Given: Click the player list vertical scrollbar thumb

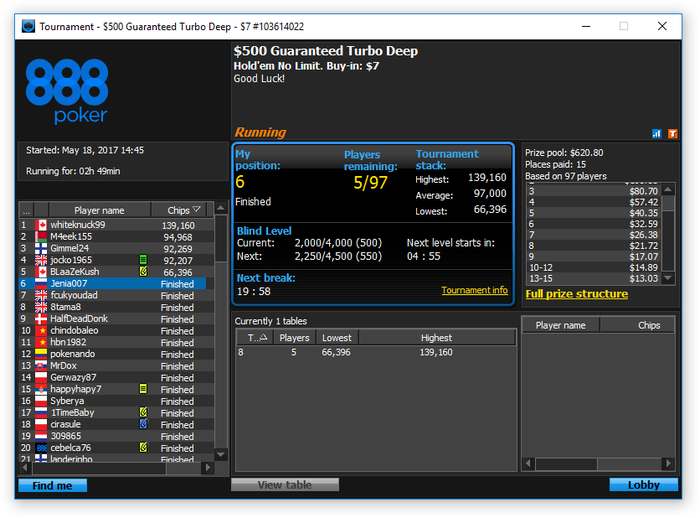Looking at the screenshot, I should [221, 239].
